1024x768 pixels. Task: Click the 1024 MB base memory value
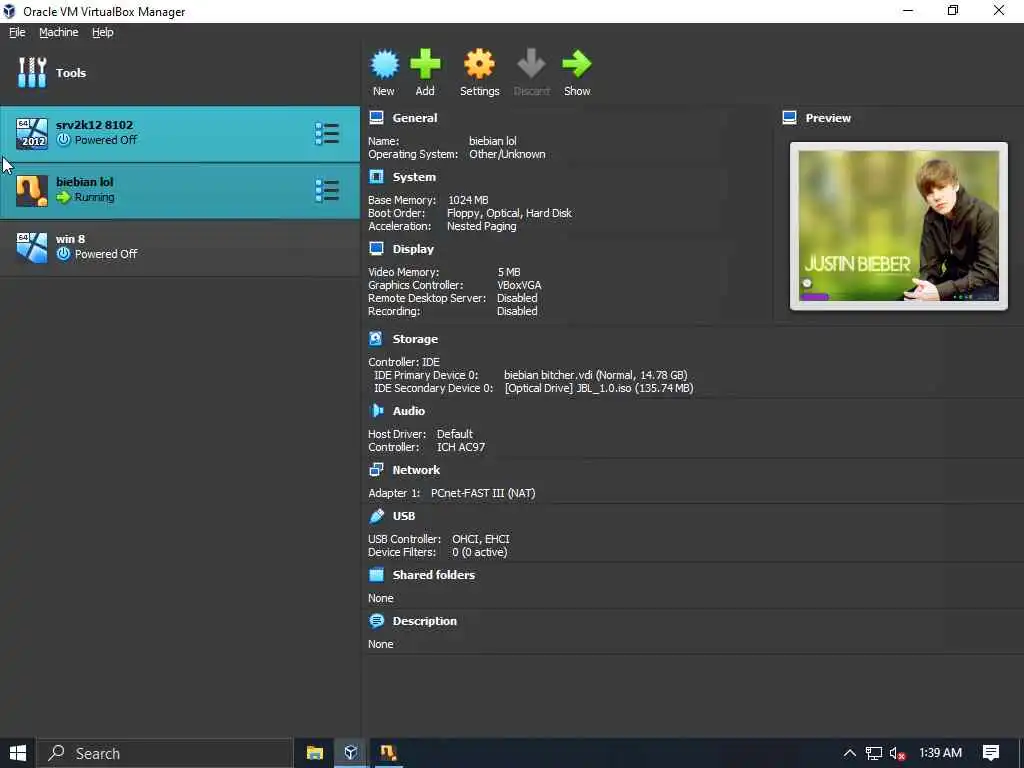pos(468,200)
